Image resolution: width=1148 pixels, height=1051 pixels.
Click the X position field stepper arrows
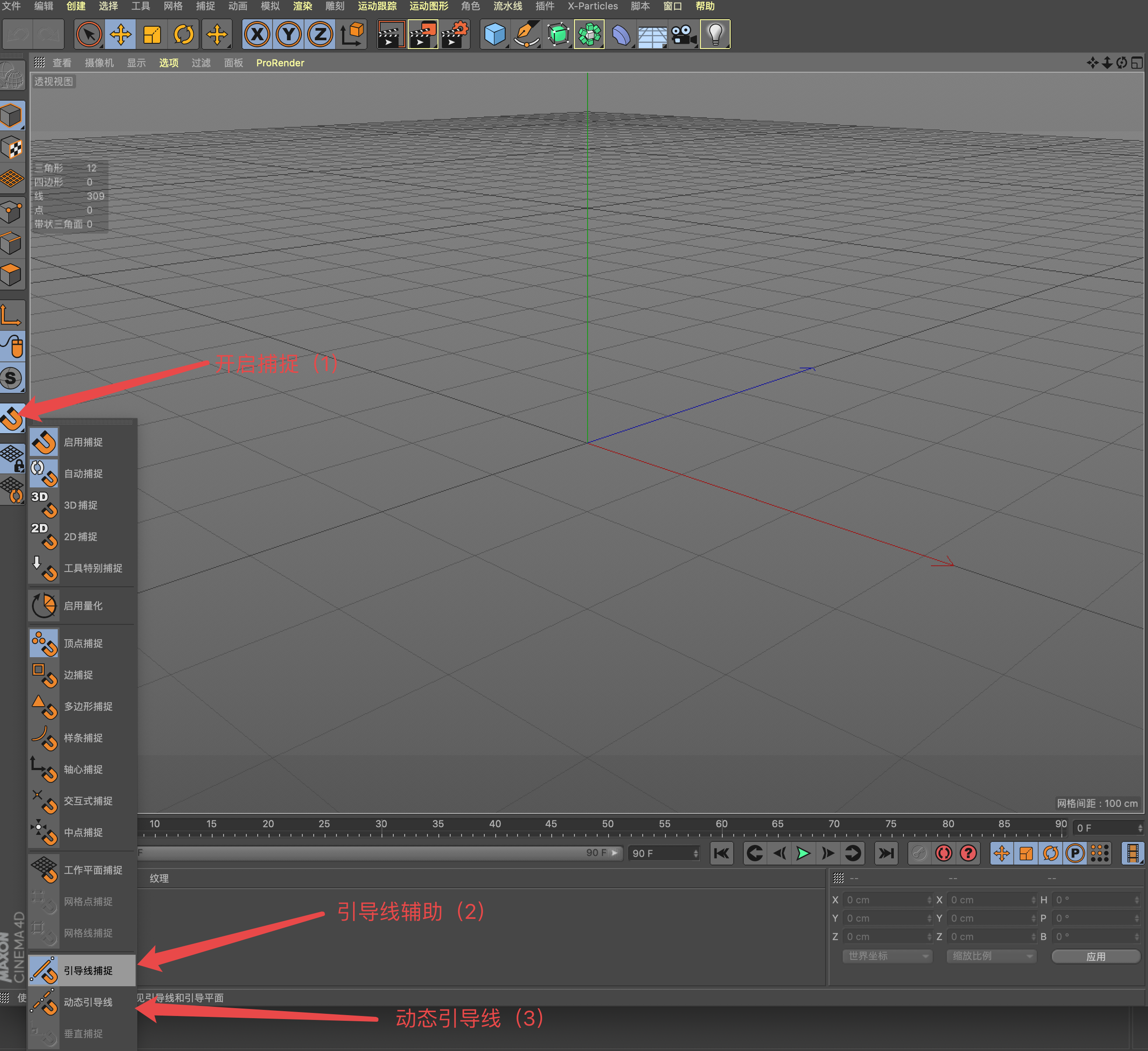[x=929, y=900]
